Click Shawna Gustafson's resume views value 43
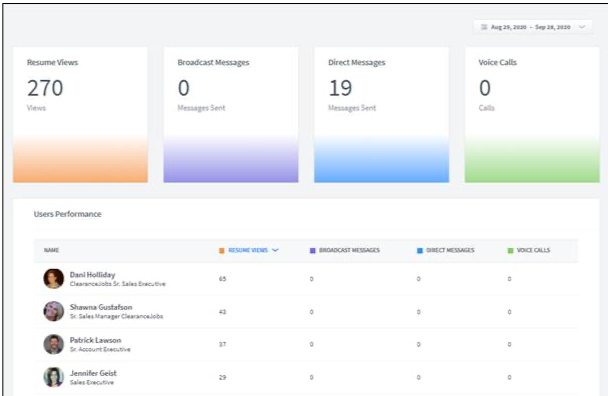Screen dimensions: 608x396 point(222,312)
